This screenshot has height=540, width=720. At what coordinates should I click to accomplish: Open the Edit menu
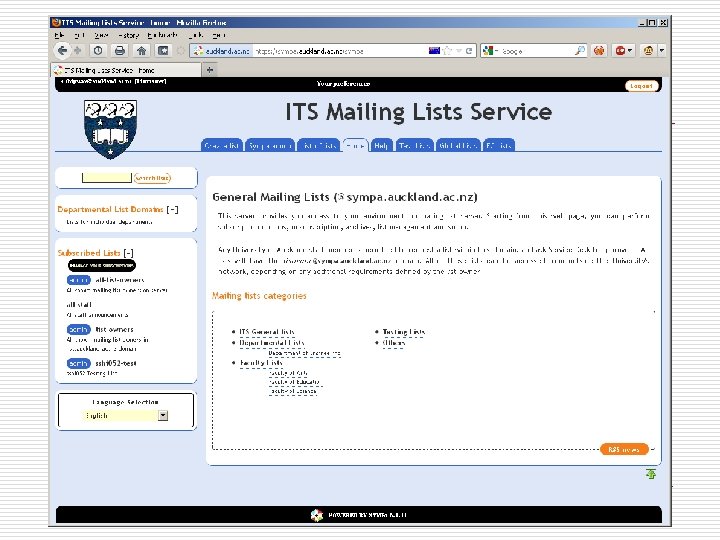[79, 35]
